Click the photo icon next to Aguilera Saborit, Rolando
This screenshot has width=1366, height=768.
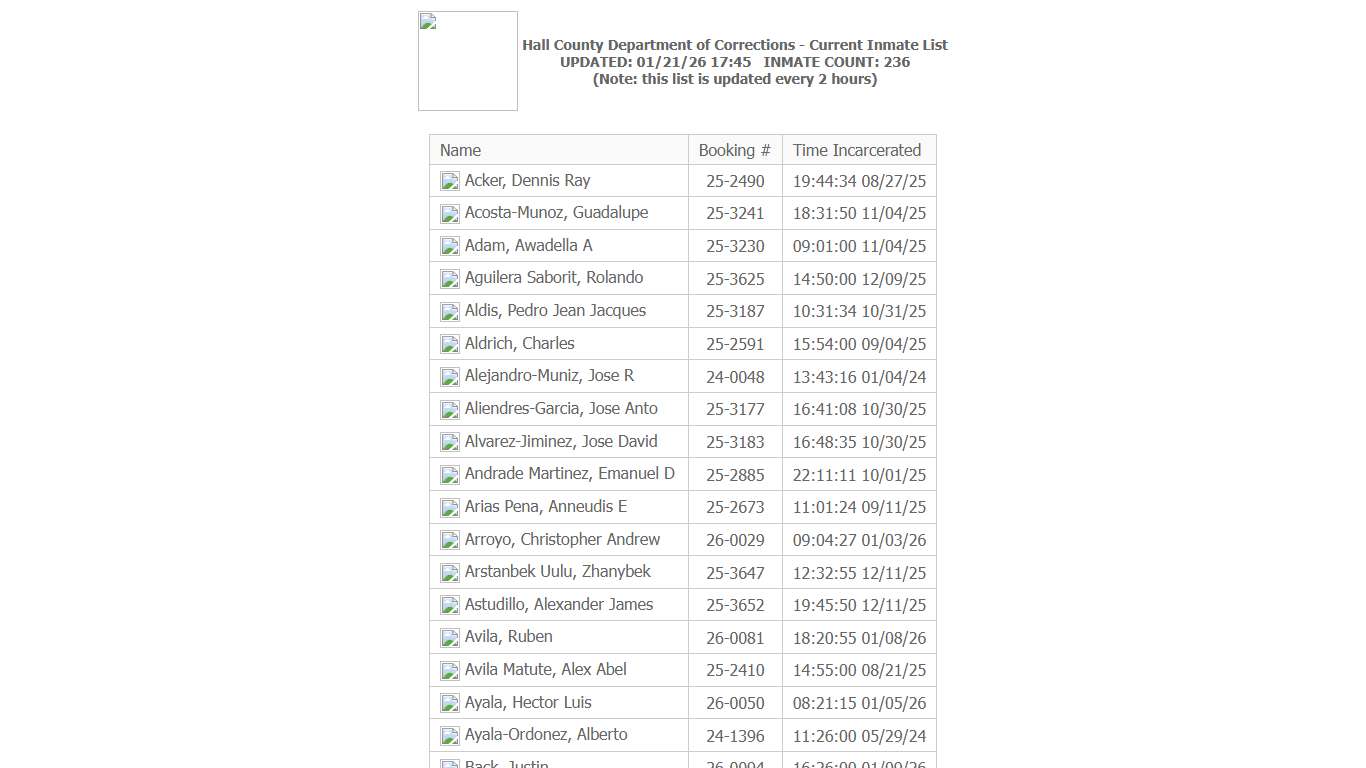pos(449,278)
